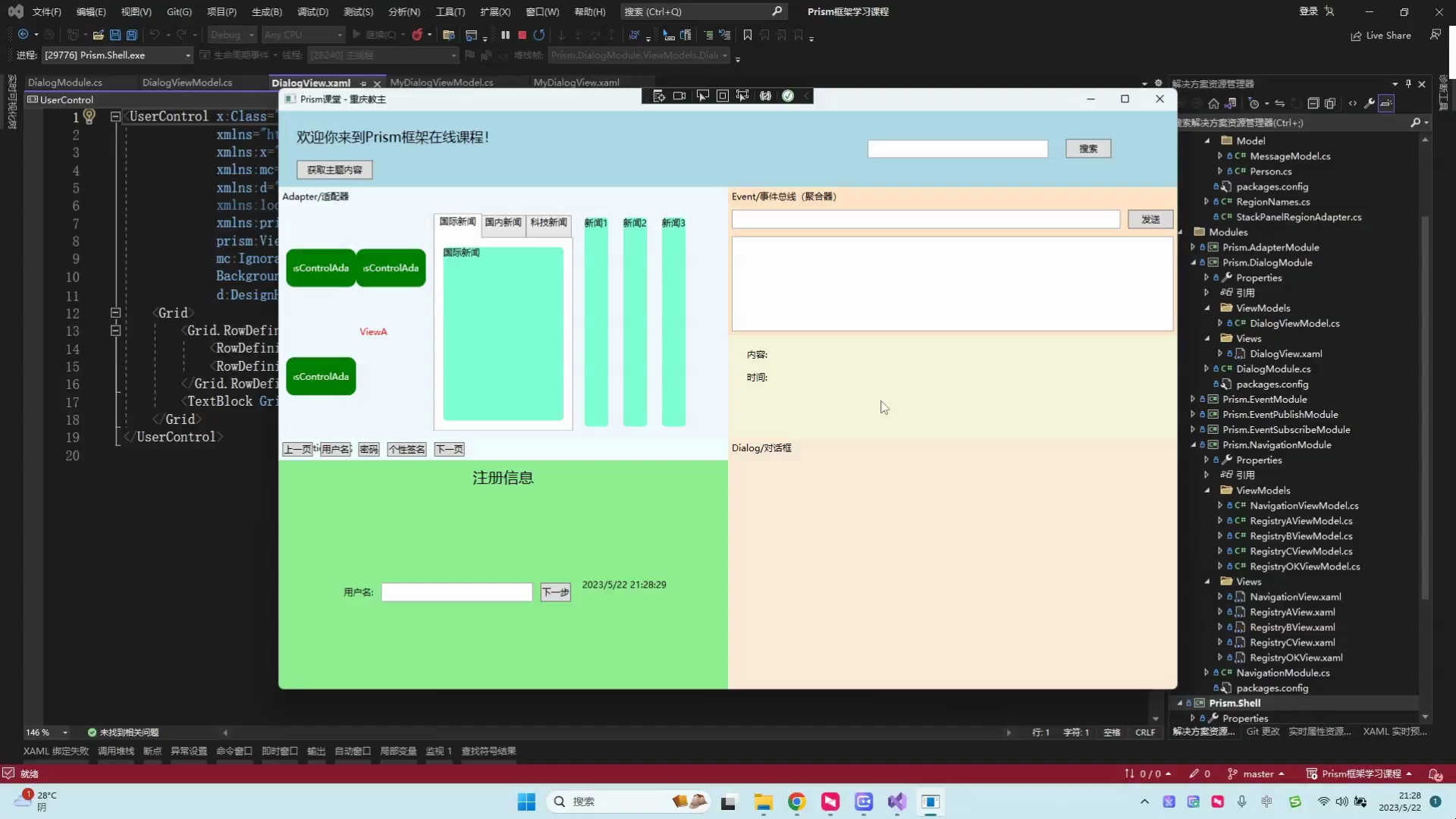1456x819 pixels.
Task: Toggle the pin to auto-hide Solution Explorer
Action: (x=1408, y=84)
